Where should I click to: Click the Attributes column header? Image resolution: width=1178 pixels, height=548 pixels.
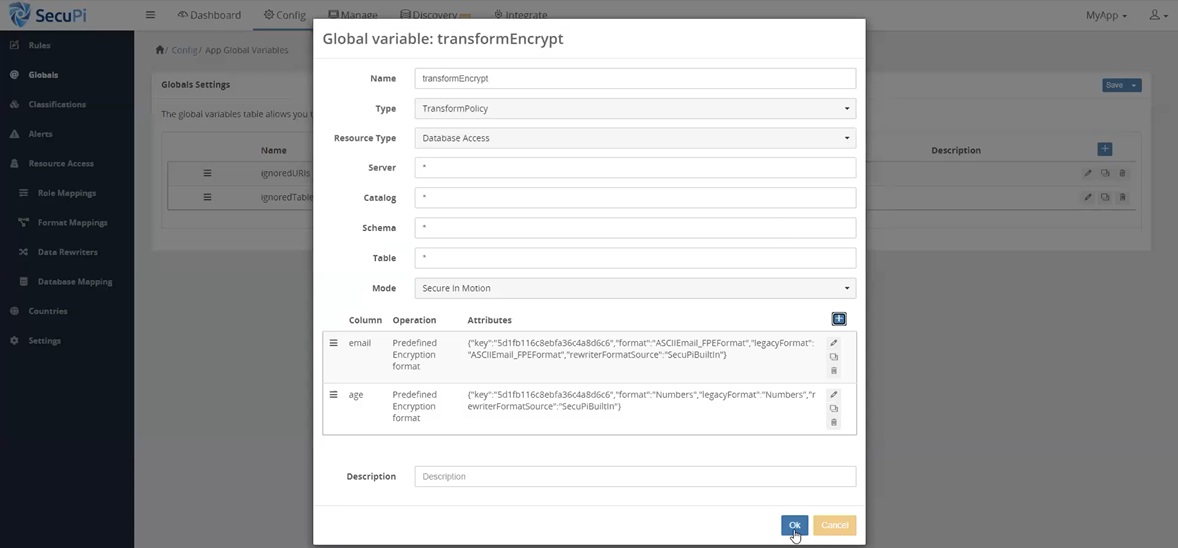coord(489,320)
